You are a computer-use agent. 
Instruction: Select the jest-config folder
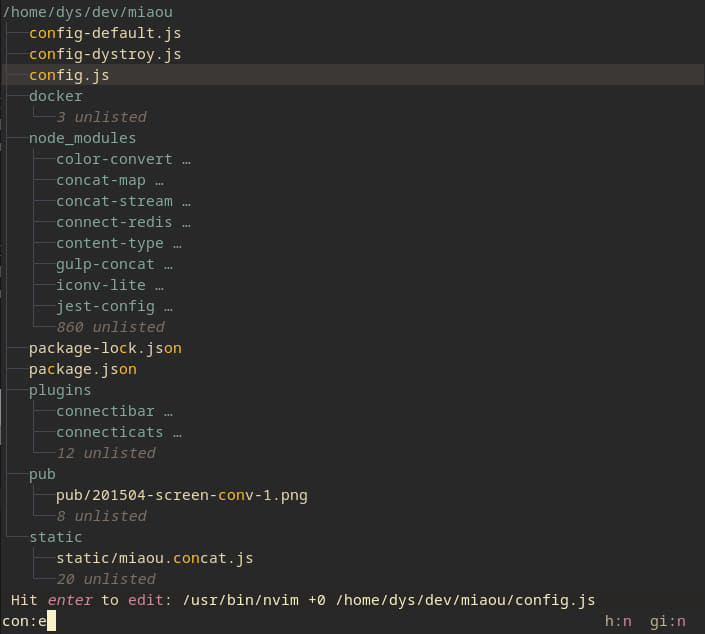pyautogui.click(x=105, y=306)
